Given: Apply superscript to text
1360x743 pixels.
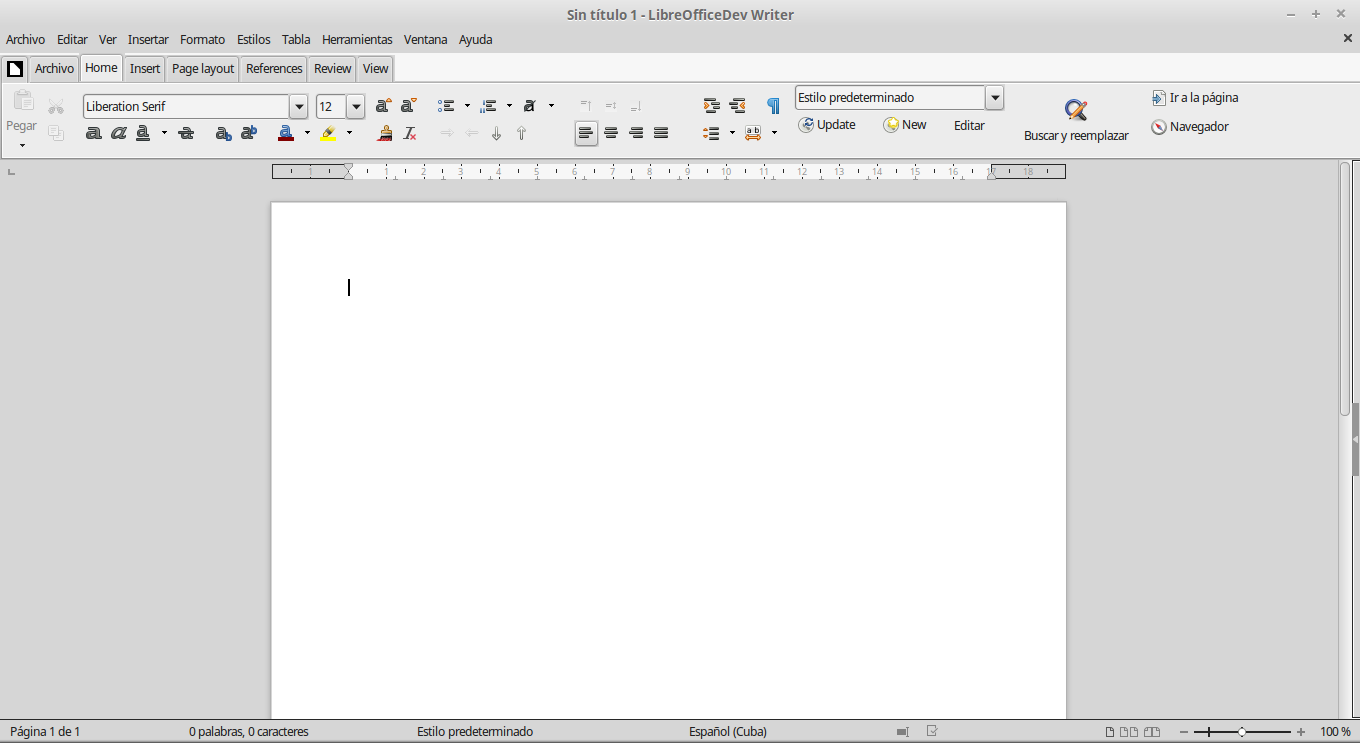Looking at the screenshot, I should click(x=248, y=132).
